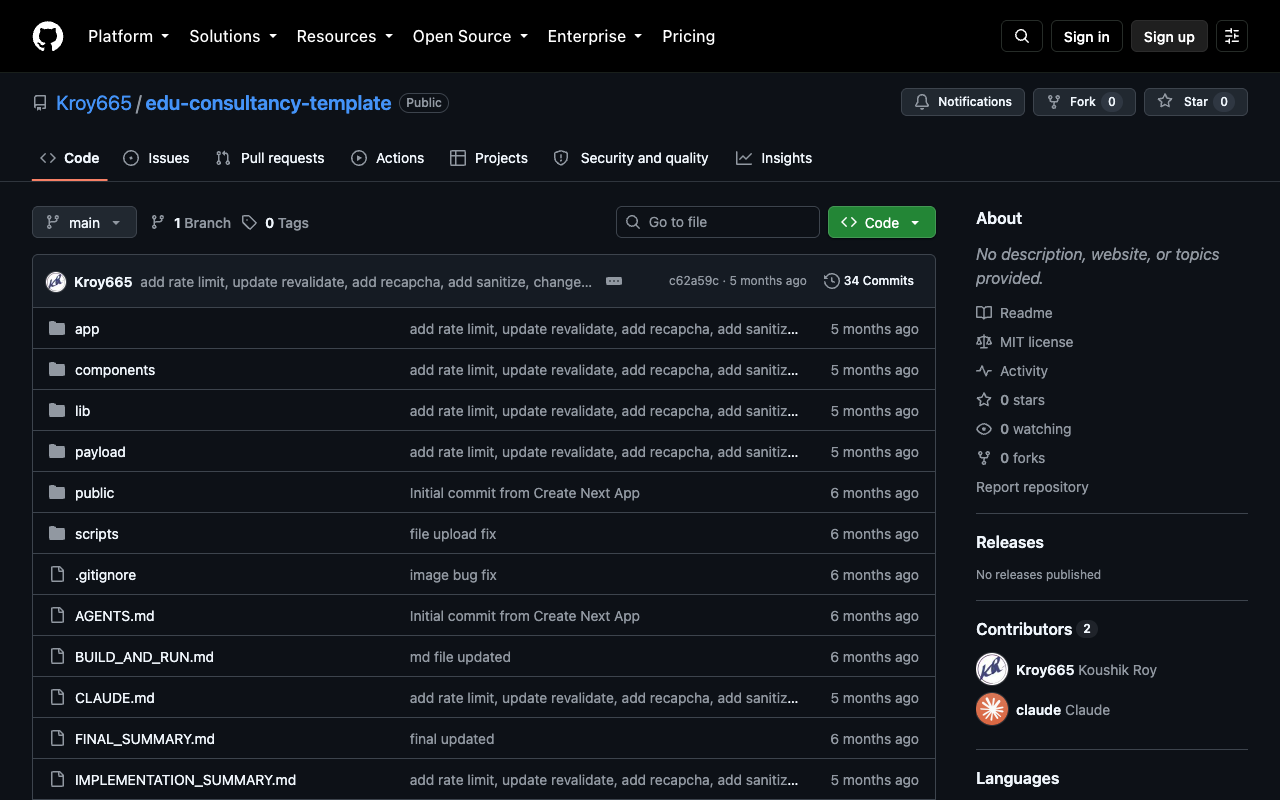View the Insights tab
The image size is (1280, 800).
(774, 158)
